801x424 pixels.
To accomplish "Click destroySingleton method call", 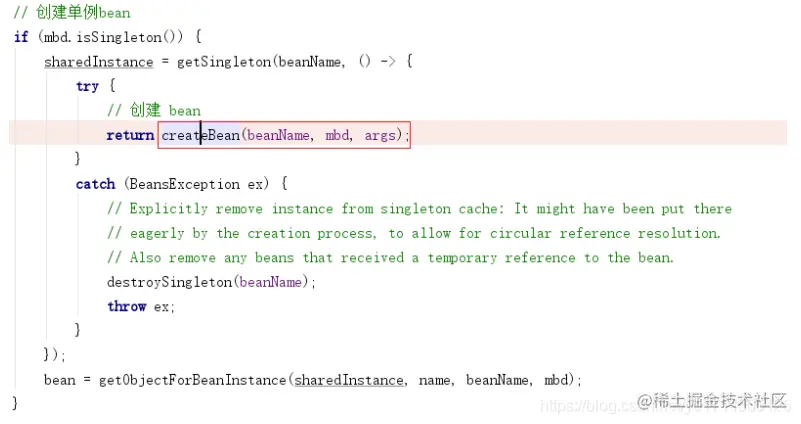I will pyautogui.click(x=170, y=282).
